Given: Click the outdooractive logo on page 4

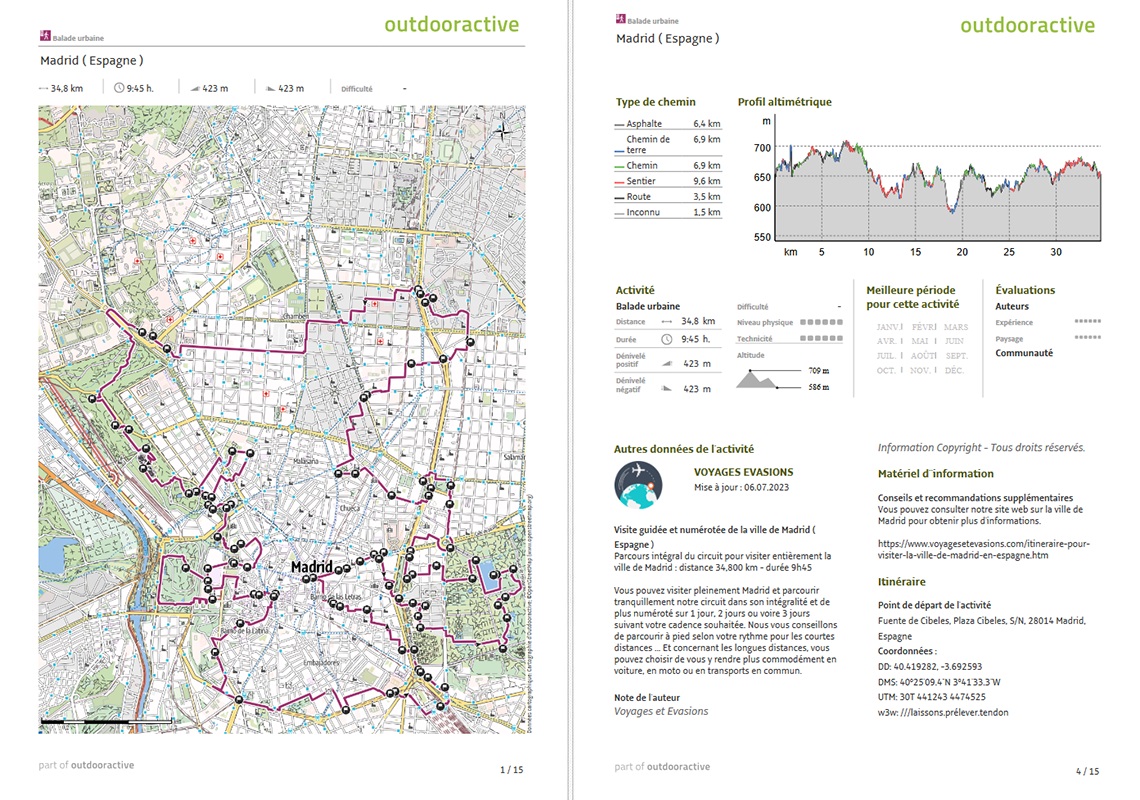Looking at the screenshot, I should point(1027,25).
